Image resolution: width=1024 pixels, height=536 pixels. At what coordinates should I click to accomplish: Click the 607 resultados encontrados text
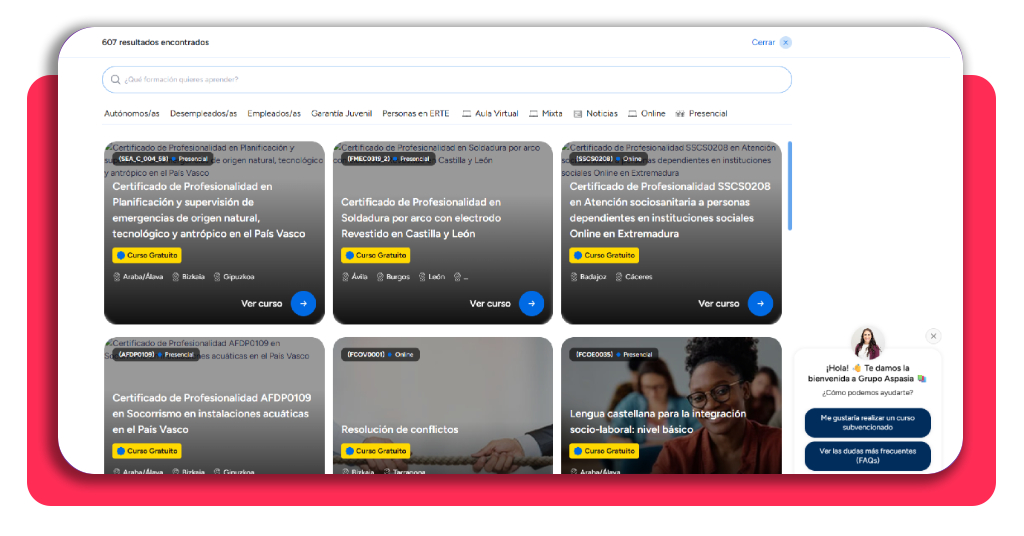point(155,42)
